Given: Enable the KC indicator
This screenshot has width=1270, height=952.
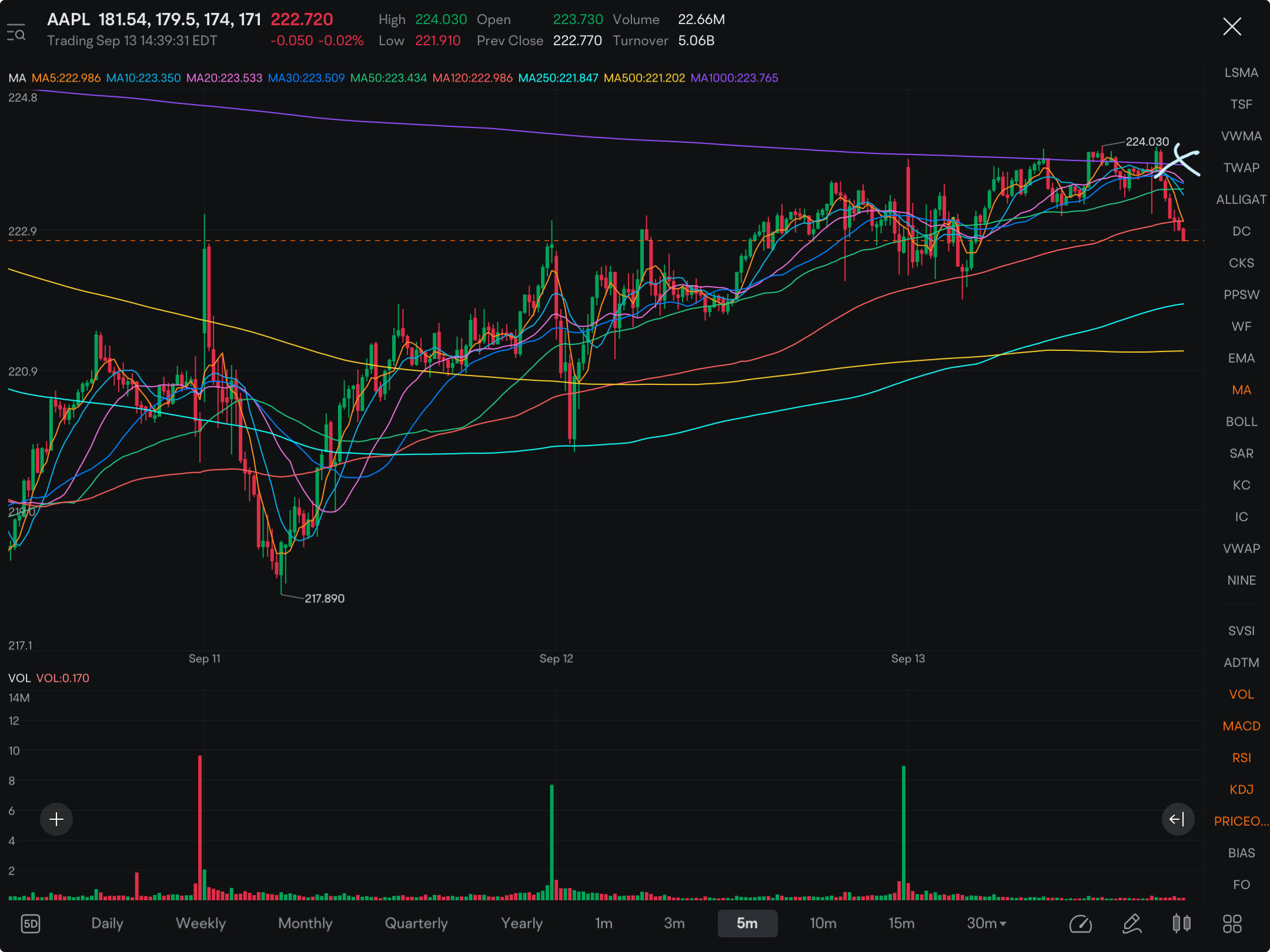Looking at the screenshot, I should pyautogui.click(x=1241, y=485).
